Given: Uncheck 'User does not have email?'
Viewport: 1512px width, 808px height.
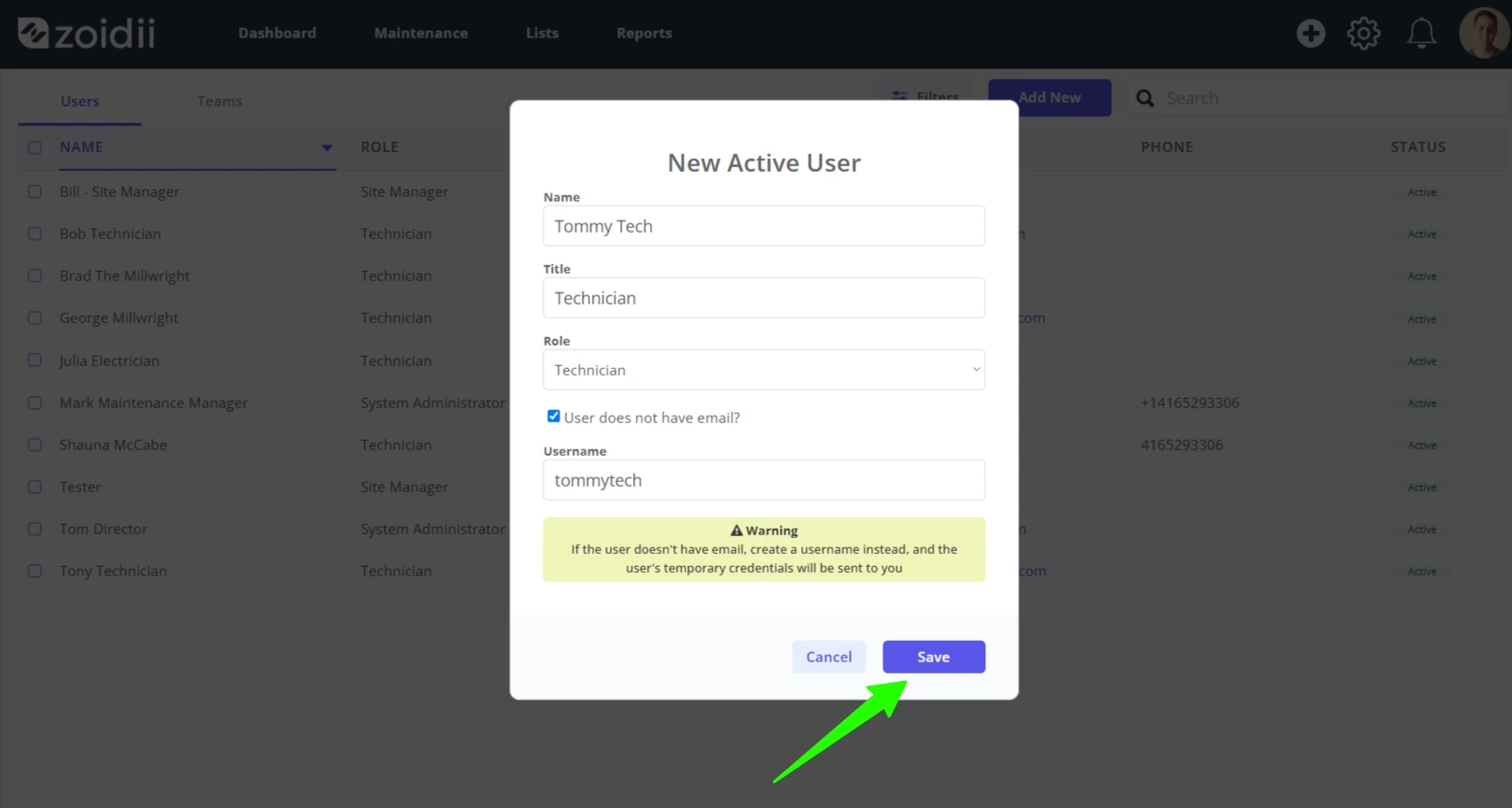Looking at the screenshot, I should pos(554,417).
